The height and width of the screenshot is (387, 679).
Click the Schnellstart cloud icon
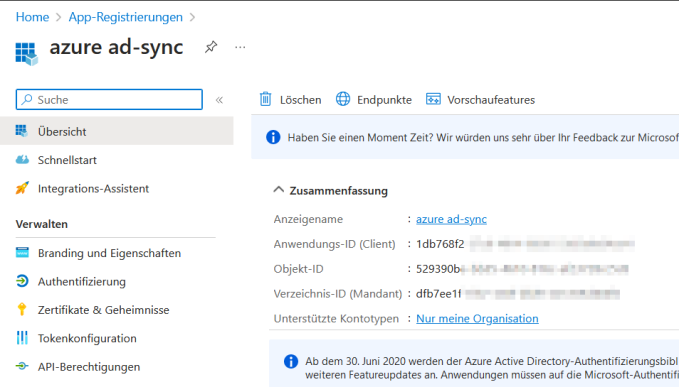(22, 160)
